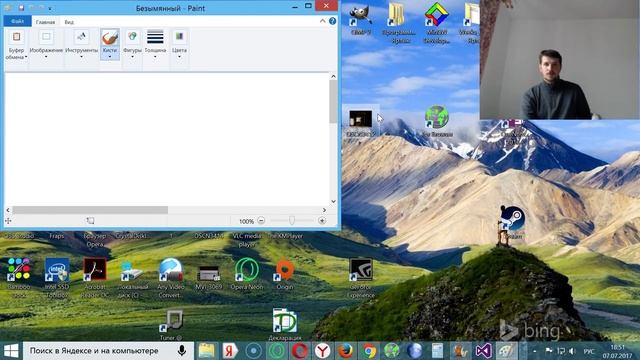Click the horizontal scrollbar thumb in Paint

coord(90,210)
